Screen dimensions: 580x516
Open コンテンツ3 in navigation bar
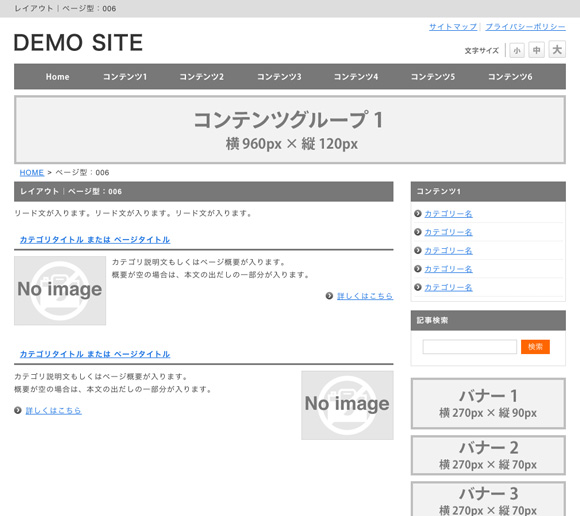coord(279,77)
